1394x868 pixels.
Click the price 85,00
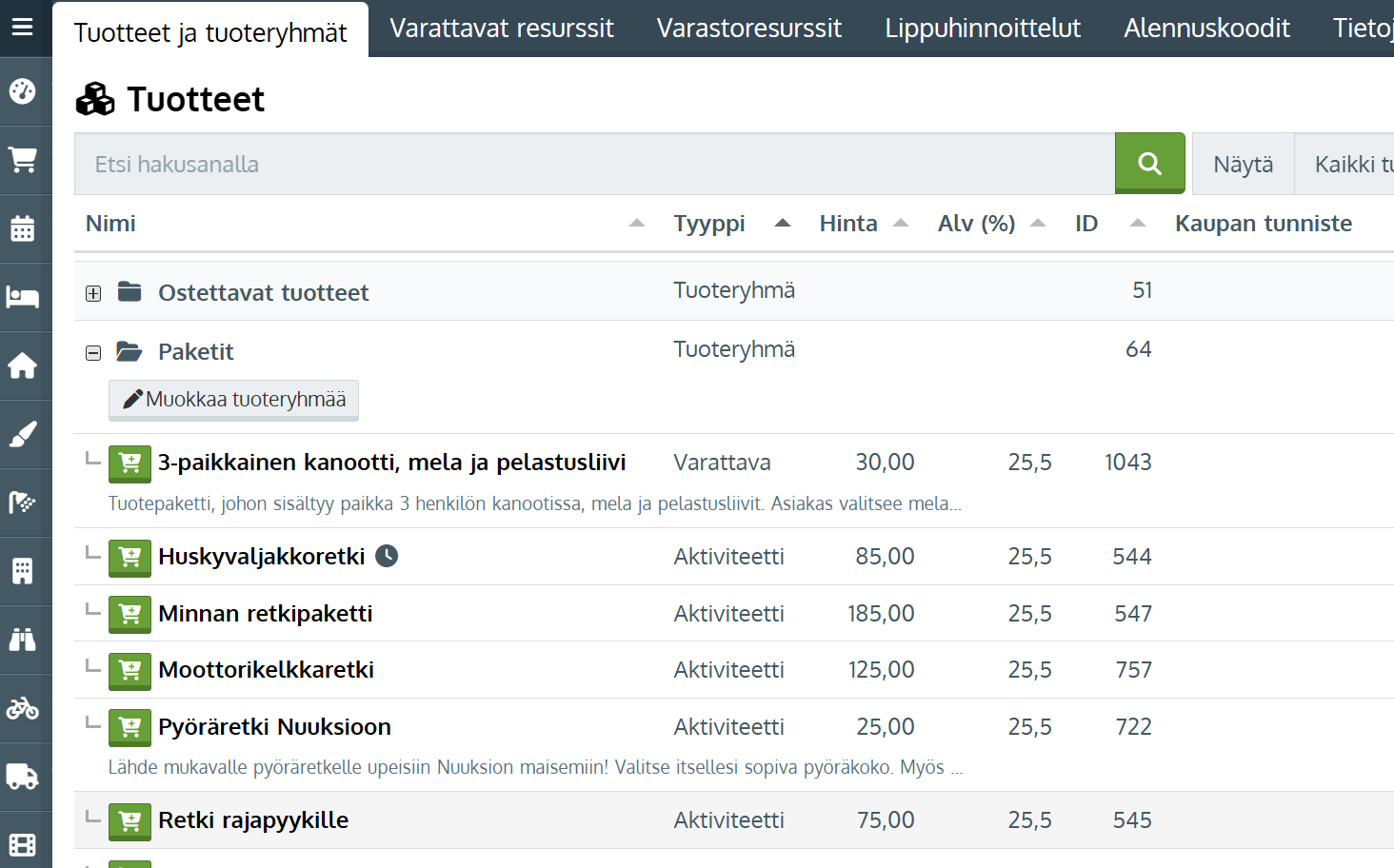(x=885, y=557)
